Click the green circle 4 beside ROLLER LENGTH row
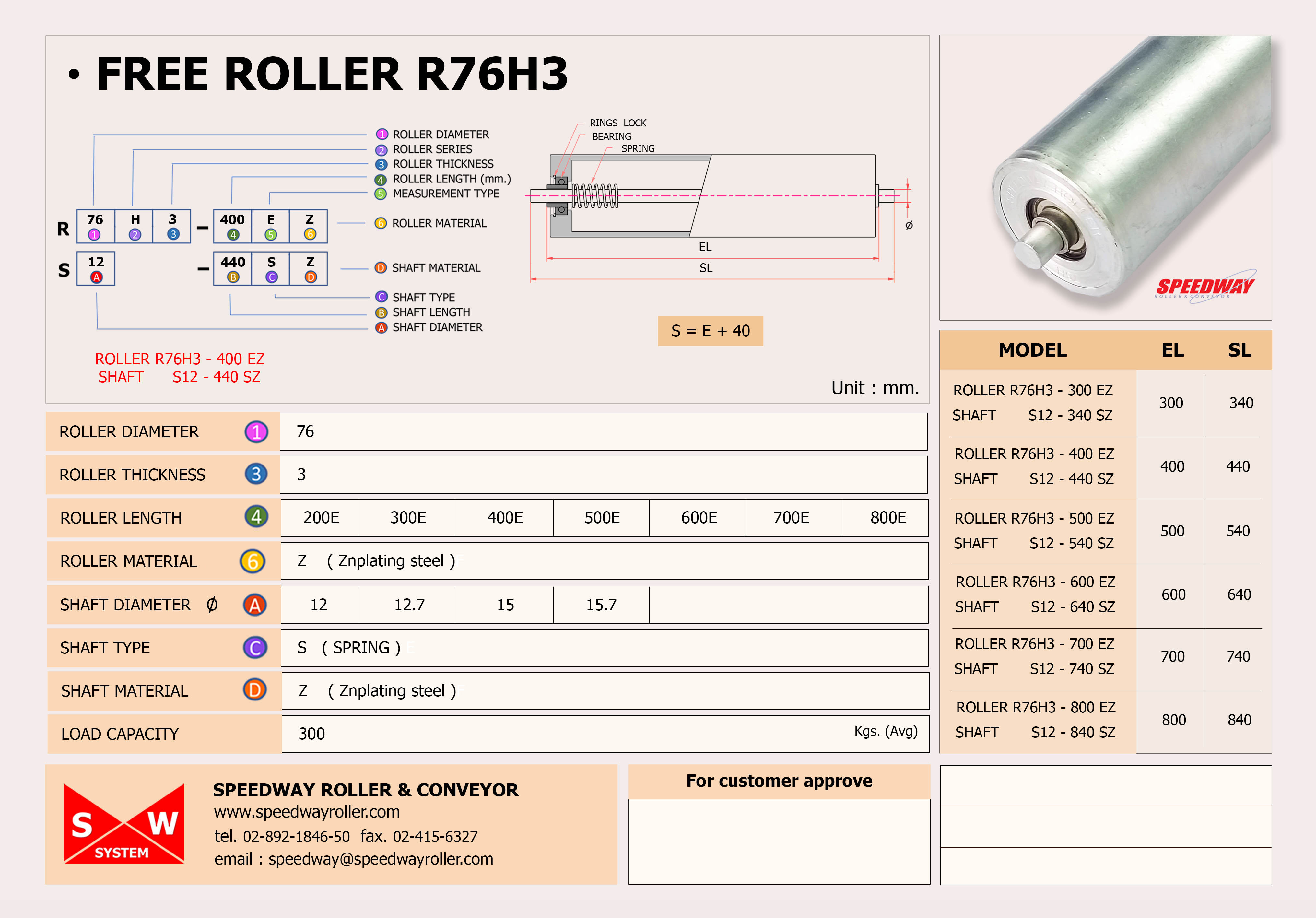This screenshot has height=918, width=1316. [256, 517]
